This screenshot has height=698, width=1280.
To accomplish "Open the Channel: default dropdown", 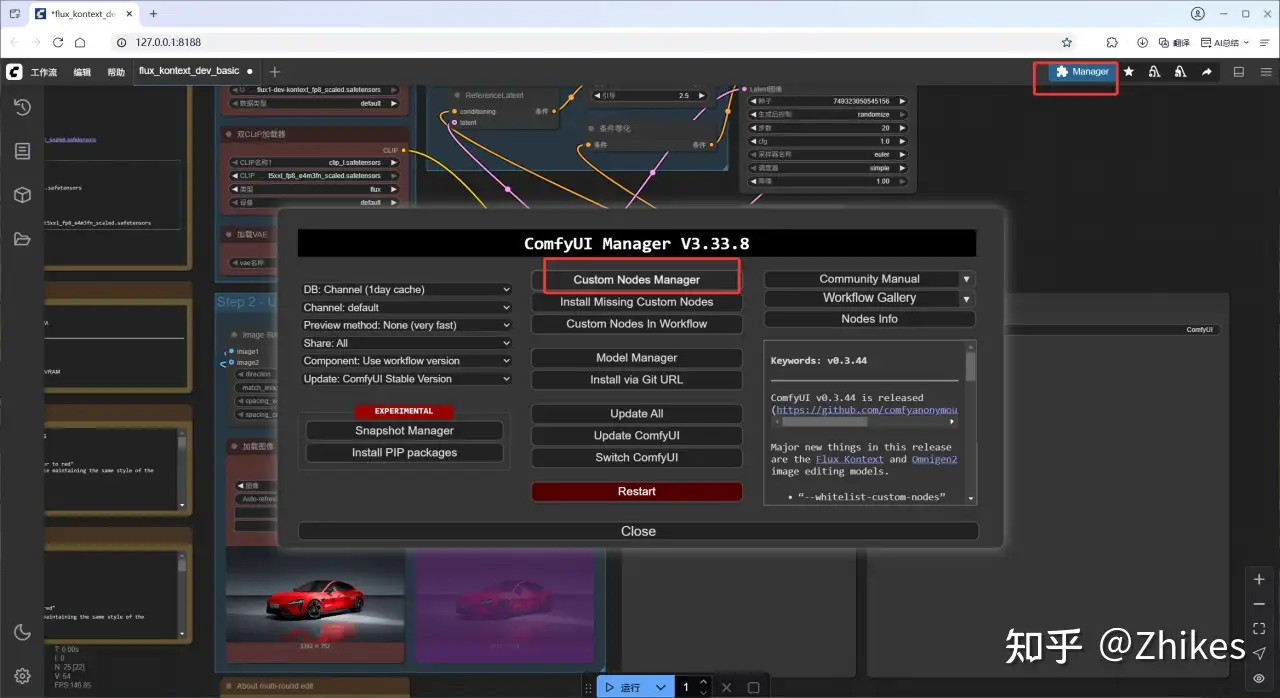I will [x=406, y=308].
